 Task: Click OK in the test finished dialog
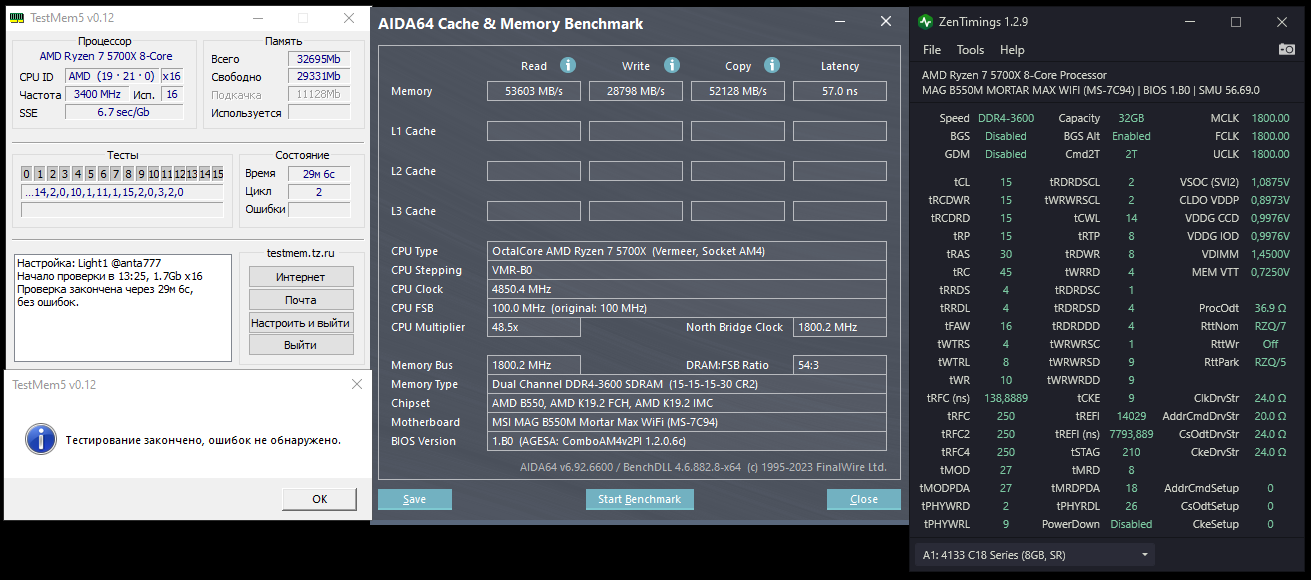(319, 498)
